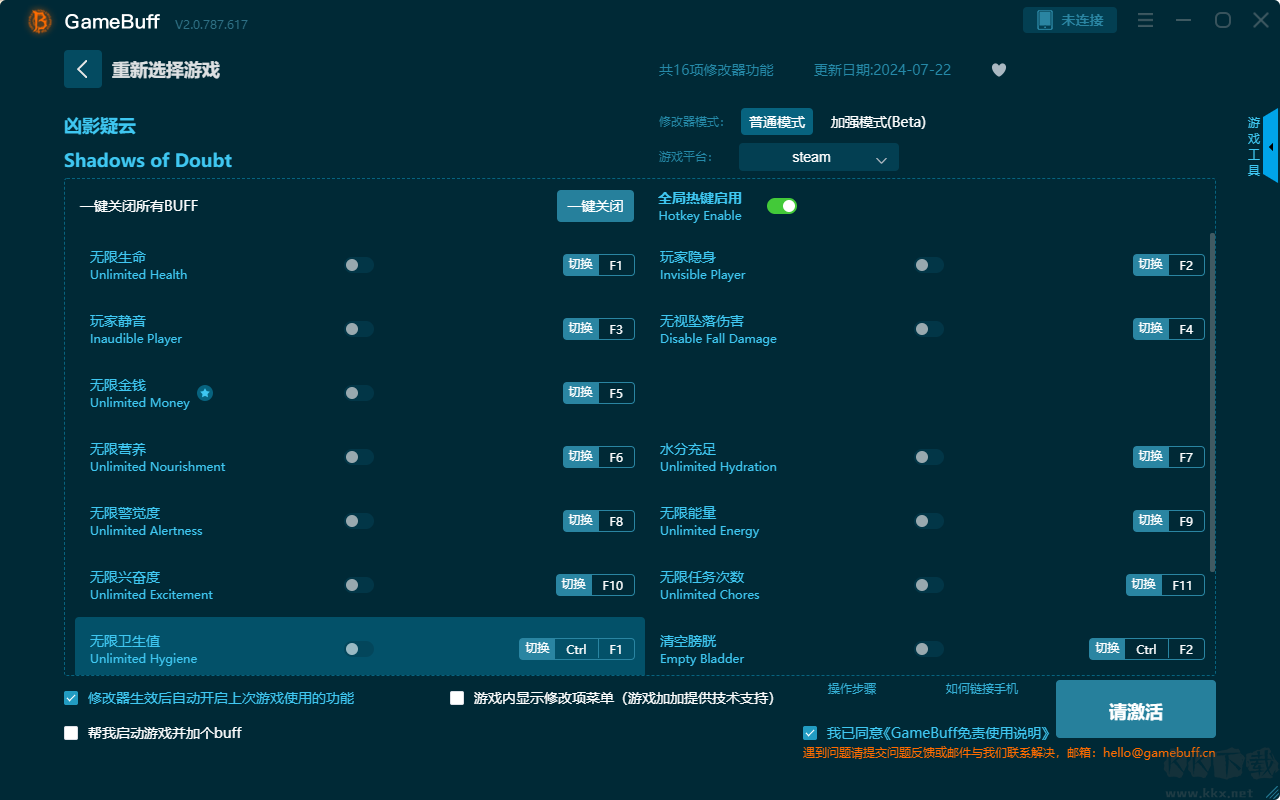Enable the Unlimited Health toggle
The width and height of the screenshot is (1280, 800).
pyautogui.click(x=359, y=265)
